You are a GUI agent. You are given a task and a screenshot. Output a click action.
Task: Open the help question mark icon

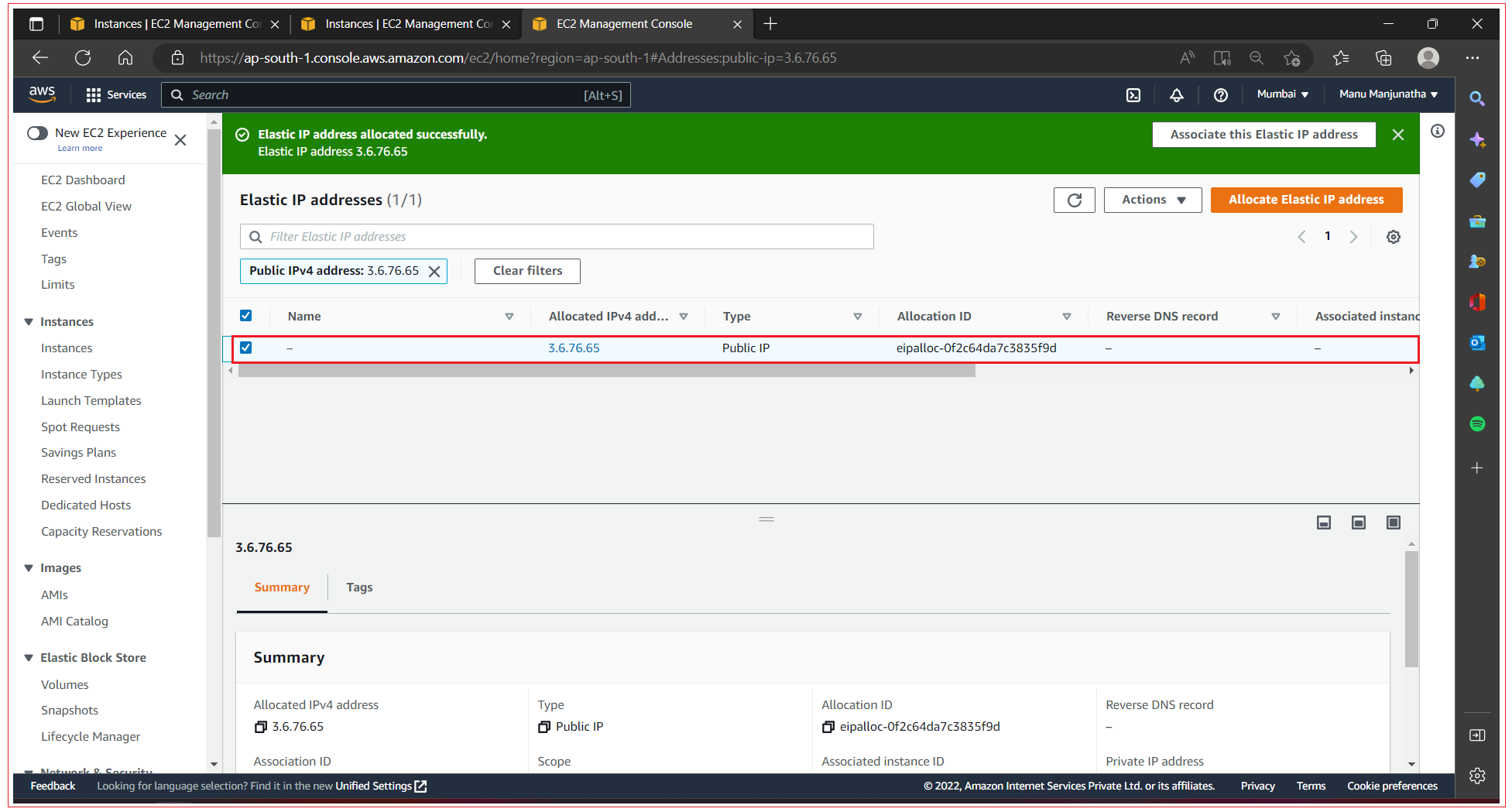tap(1221, 94)
